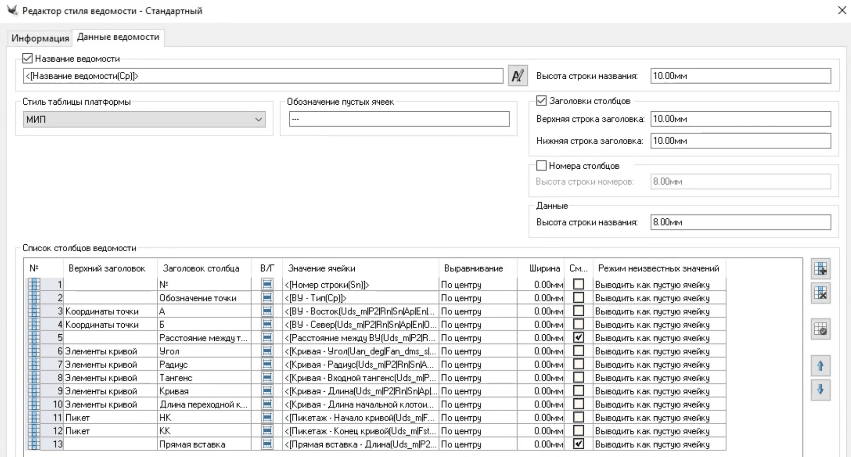This screenshot has width=851, height=457.
Task: Select the Данные ведомости tab
Action: click(119, 38)
